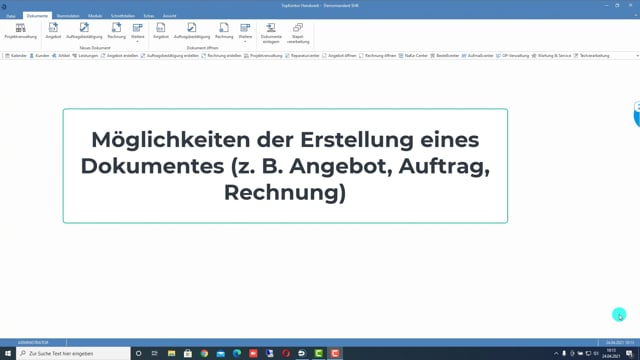
Task: Open Bestellcenter shortcut
Action: [444, 56]
